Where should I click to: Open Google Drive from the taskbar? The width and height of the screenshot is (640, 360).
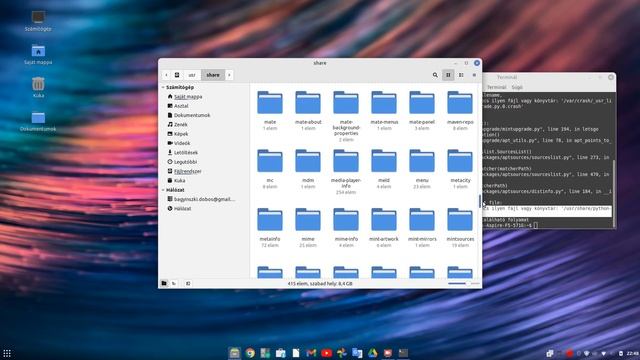pyautogui.click(x=372, y=353)
